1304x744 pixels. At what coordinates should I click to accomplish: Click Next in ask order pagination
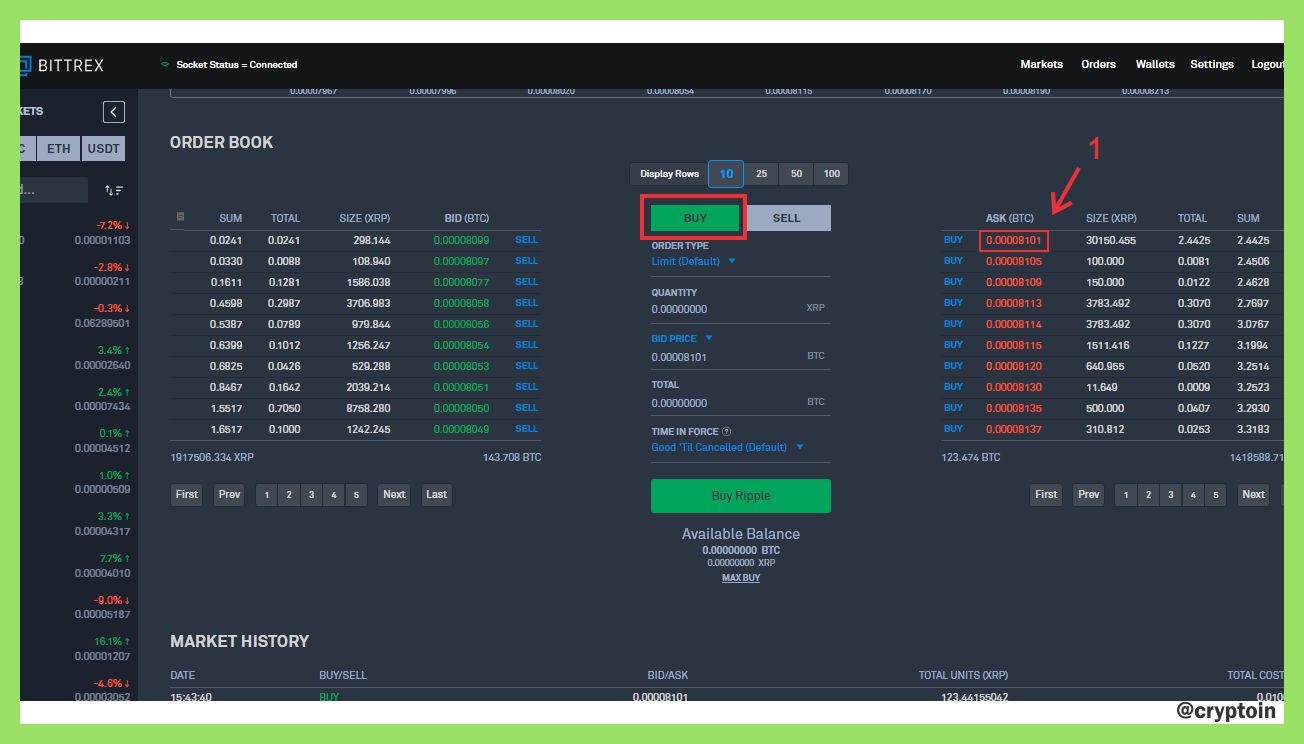pyautogui.click(x=1253, y=494)
